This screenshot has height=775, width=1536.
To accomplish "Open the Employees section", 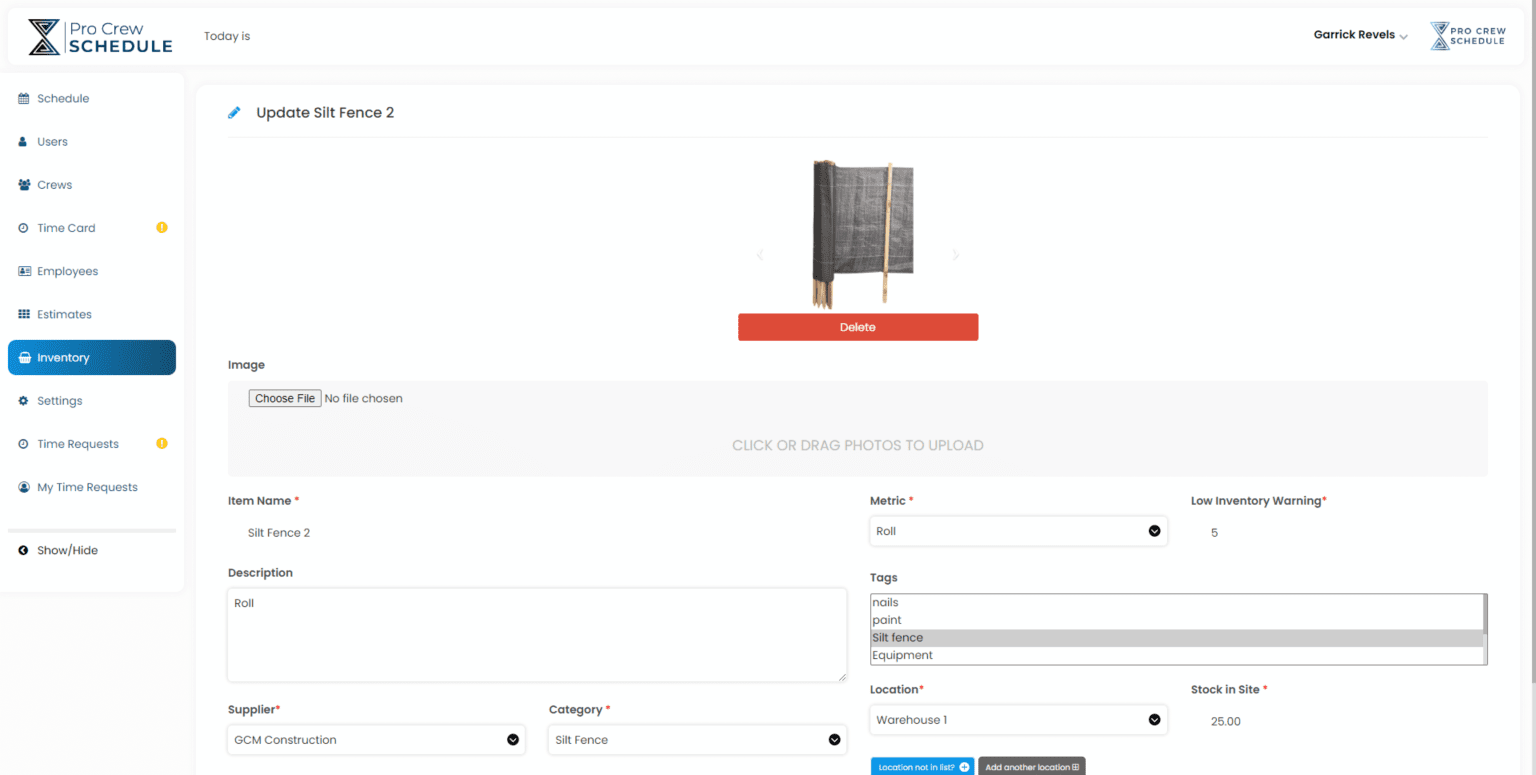I will 67,270.
